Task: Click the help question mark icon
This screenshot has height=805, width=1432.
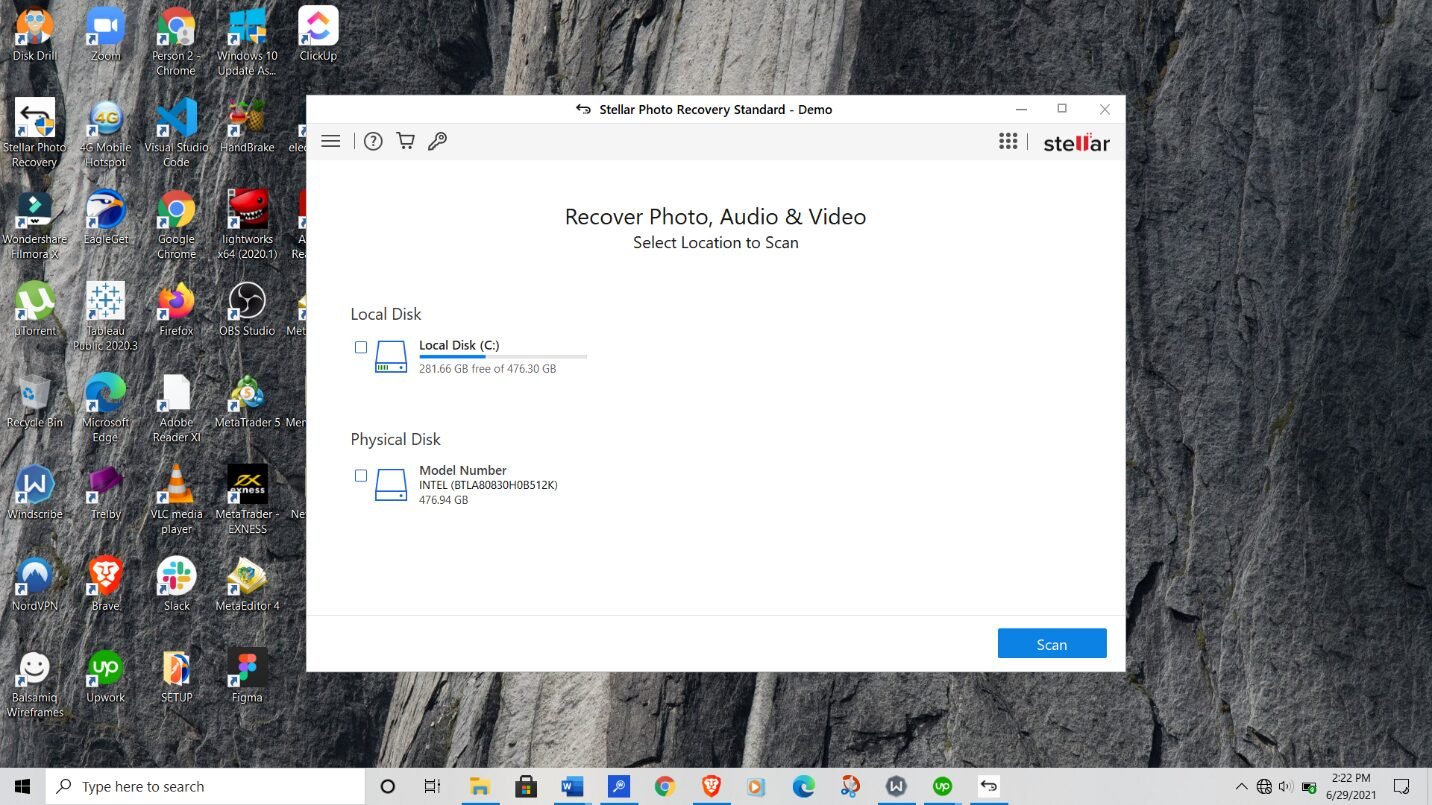Action: (373, 142)
